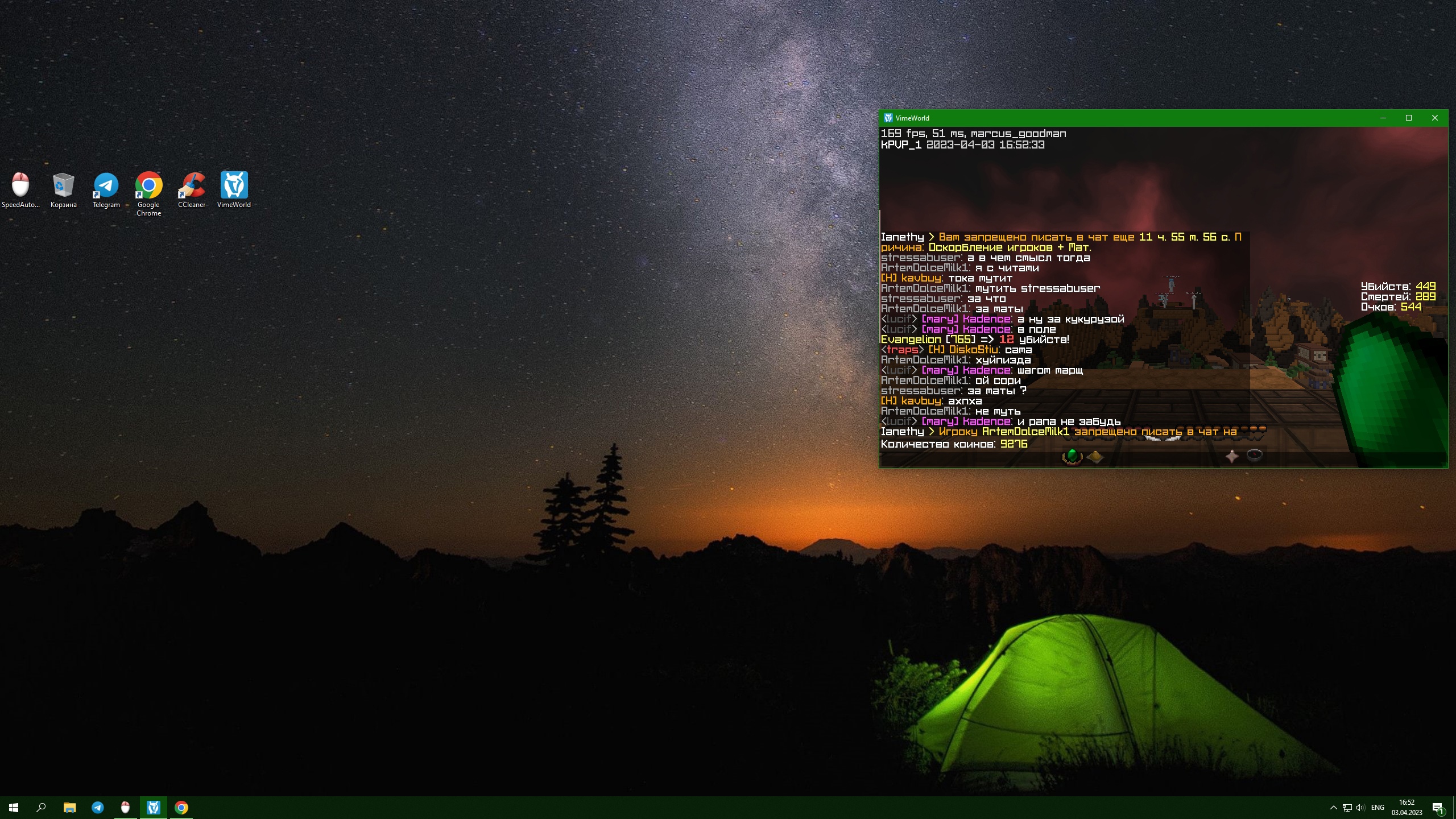The height and width of the screenshot is (819, 1456).
Task: Open SpeedAuto clicker desktop shortcut
Action: [x=20, y=190]
